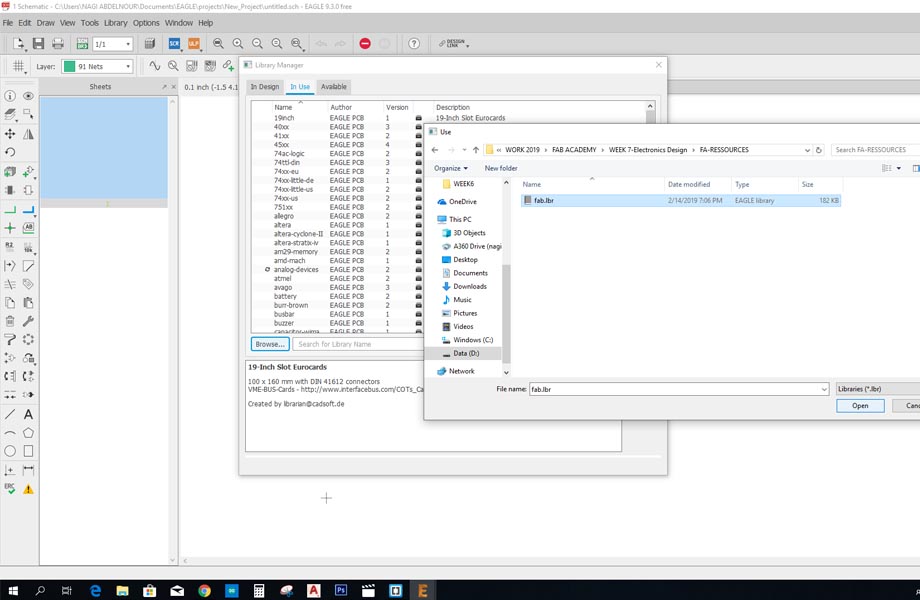Screen dimensions: 920x600
Task: Select the Rotate tool
Action: point(10,152)
